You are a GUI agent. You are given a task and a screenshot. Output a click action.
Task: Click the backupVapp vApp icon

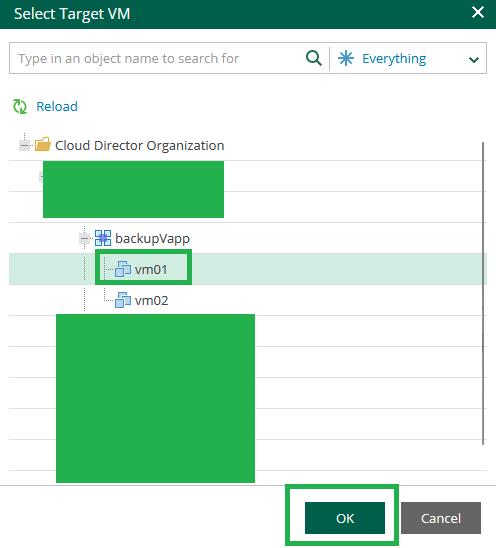pos(103,238)
